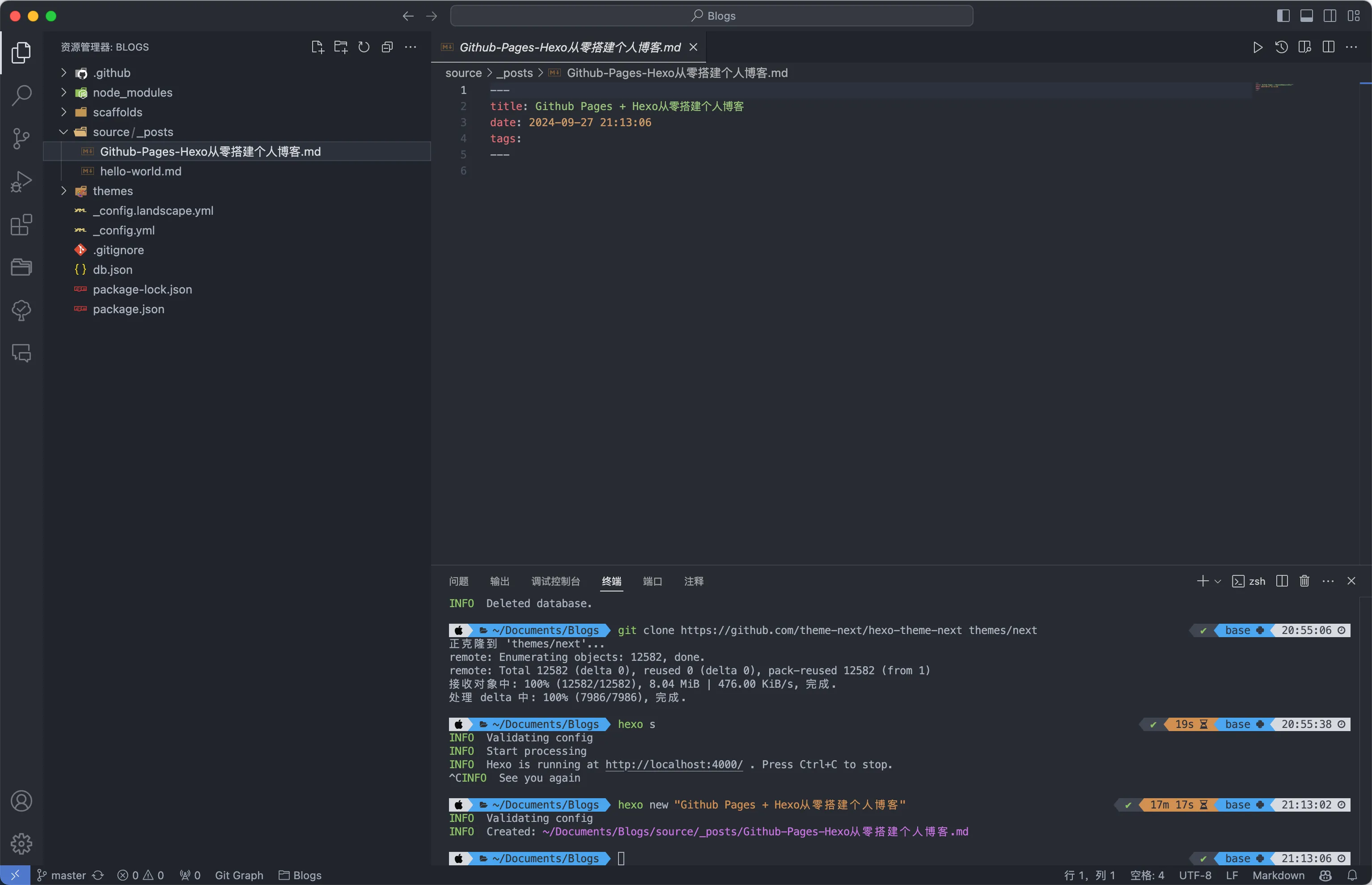The width and height of the screenshot is (1372, 885).
Task: Click the editor minimap preview
Action: coord(1275,86)
